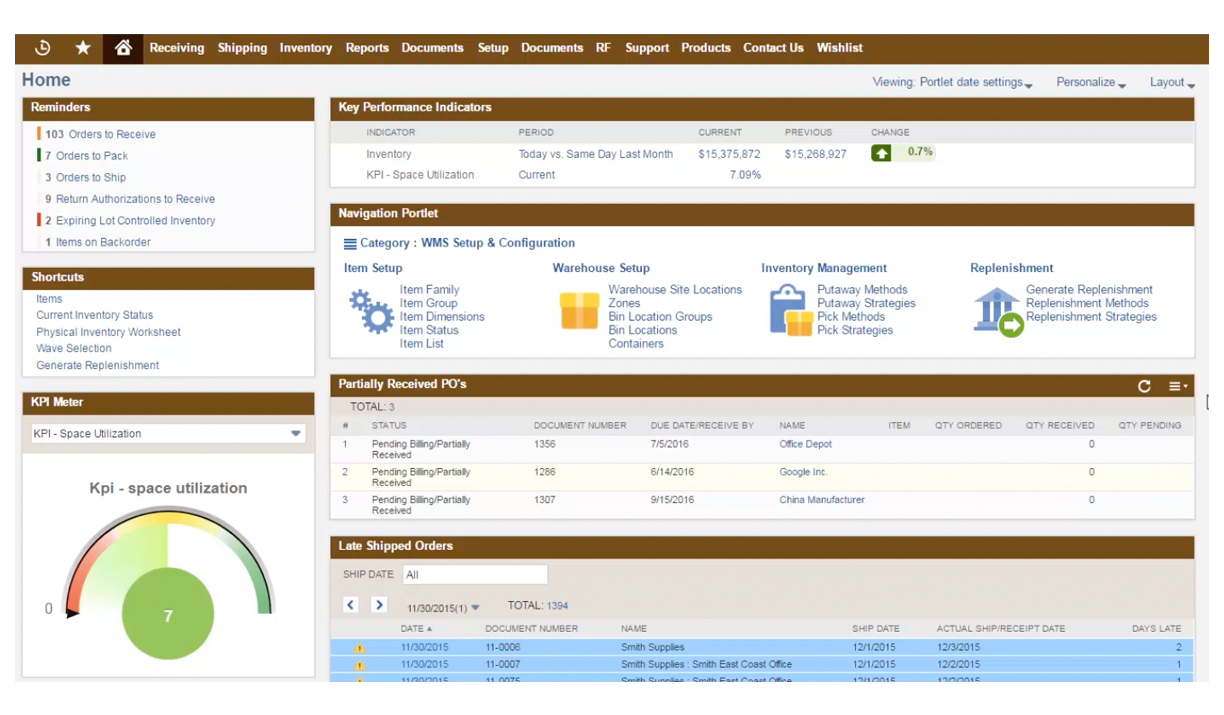Click the previous page arrow in Late Shipped Orders

(351, 605)
